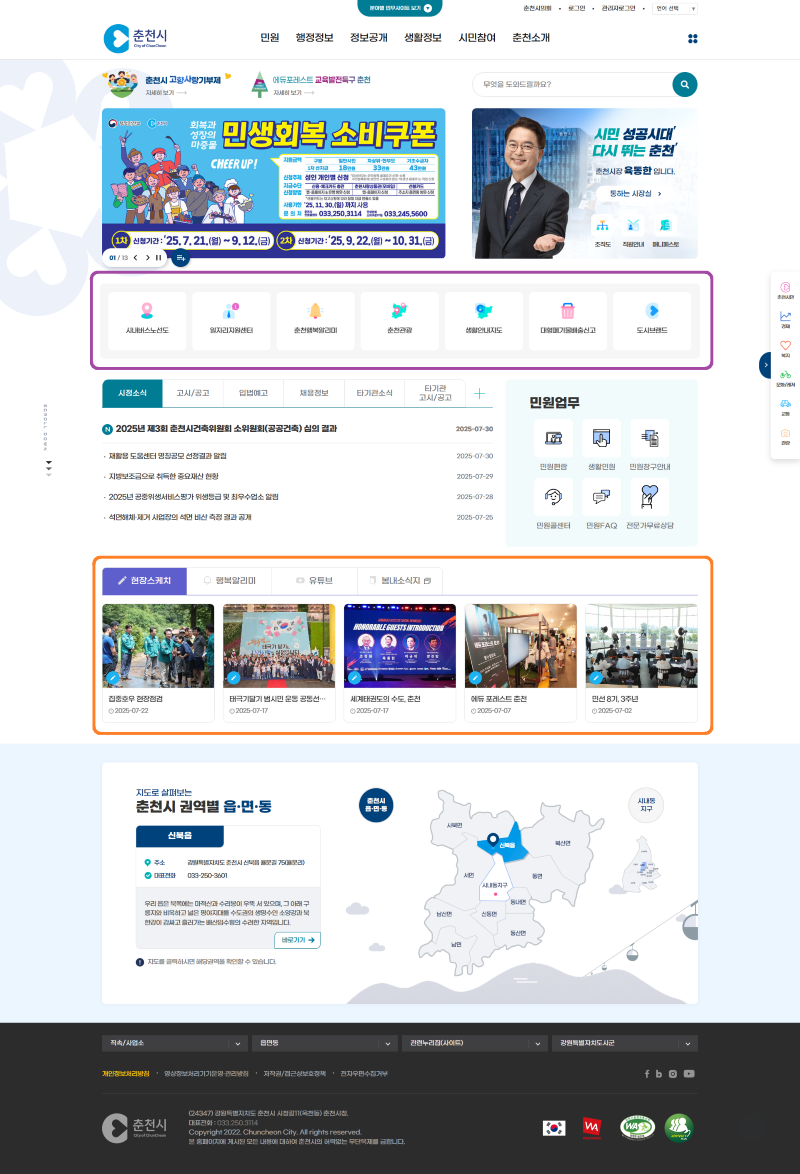The height and width of the screenshot is (1174, 800).
Task: Pause the banner slideshow
Action: pos(158,258)
